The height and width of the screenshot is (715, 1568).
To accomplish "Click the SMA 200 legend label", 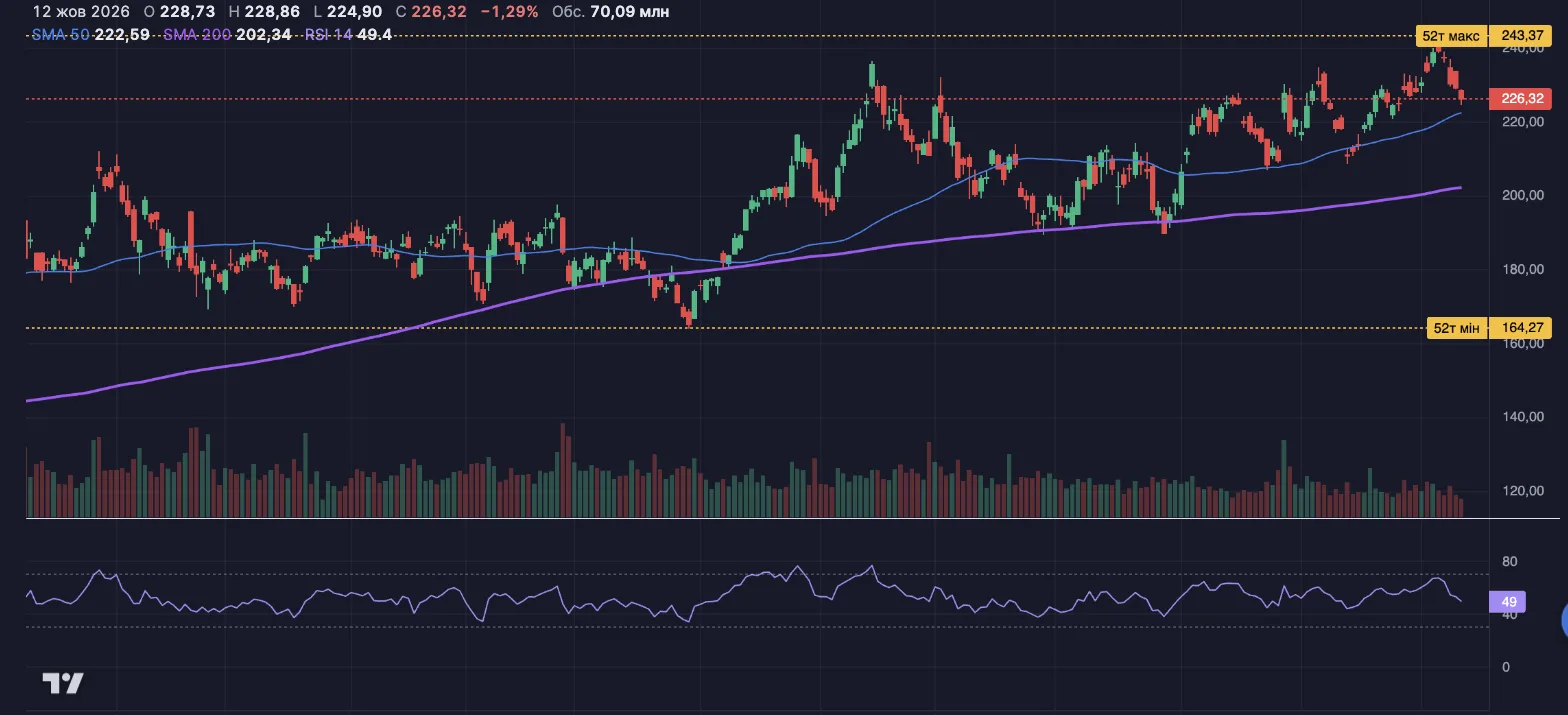I will (x=197, y=34).
